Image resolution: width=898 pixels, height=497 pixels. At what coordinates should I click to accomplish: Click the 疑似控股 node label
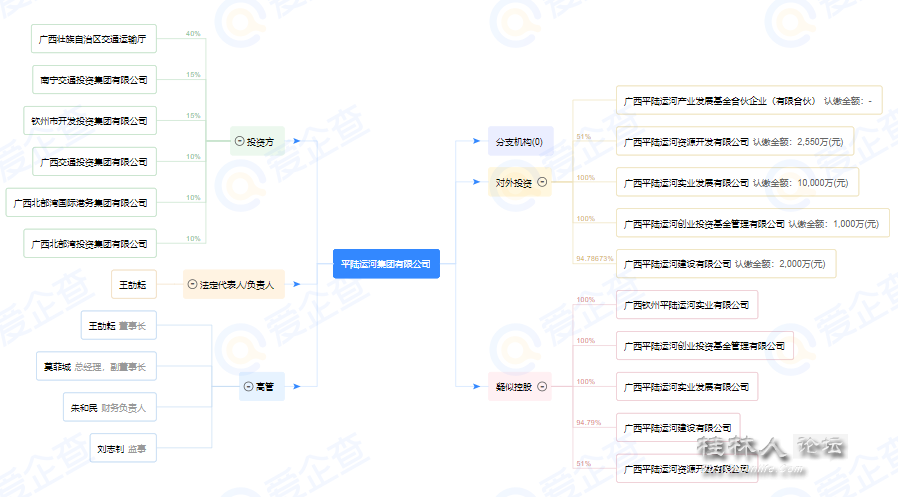click(x=514, y=387)
